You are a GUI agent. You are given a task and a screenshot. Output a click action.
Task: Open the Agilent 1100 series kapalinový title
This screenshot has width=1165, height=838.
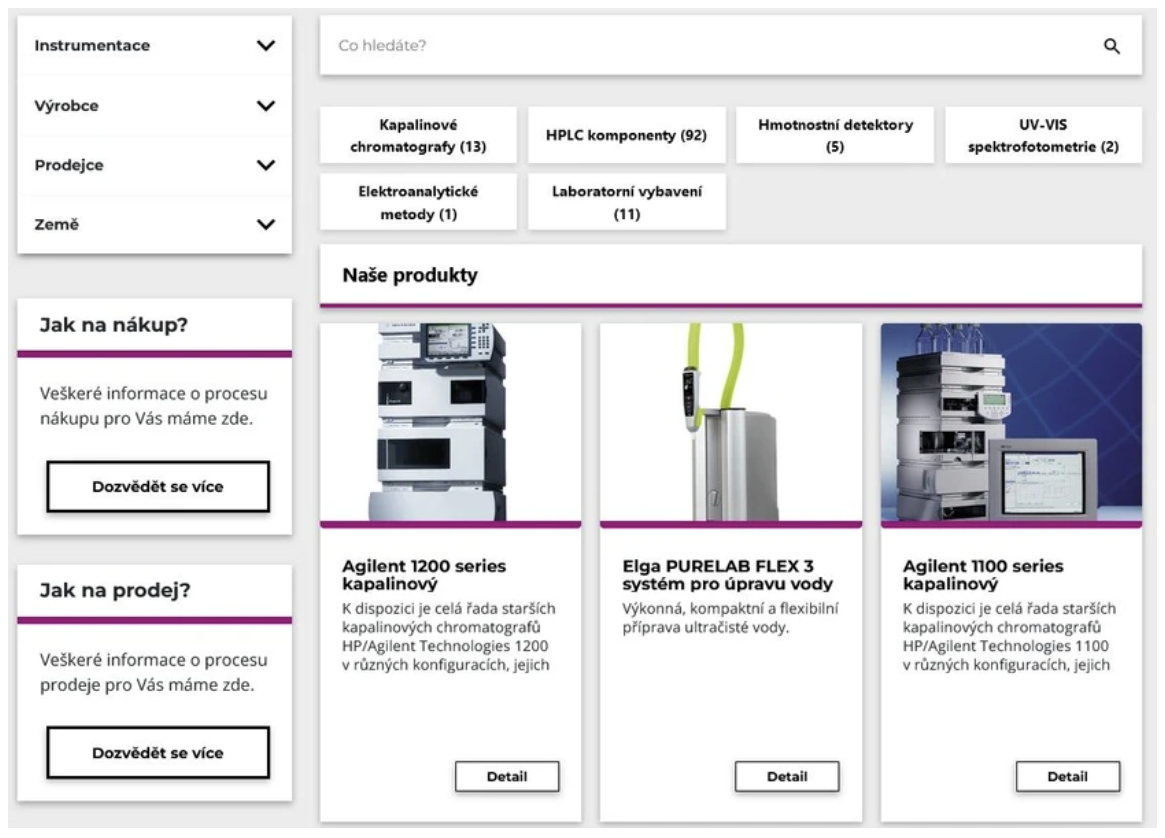tap(983, 575)
